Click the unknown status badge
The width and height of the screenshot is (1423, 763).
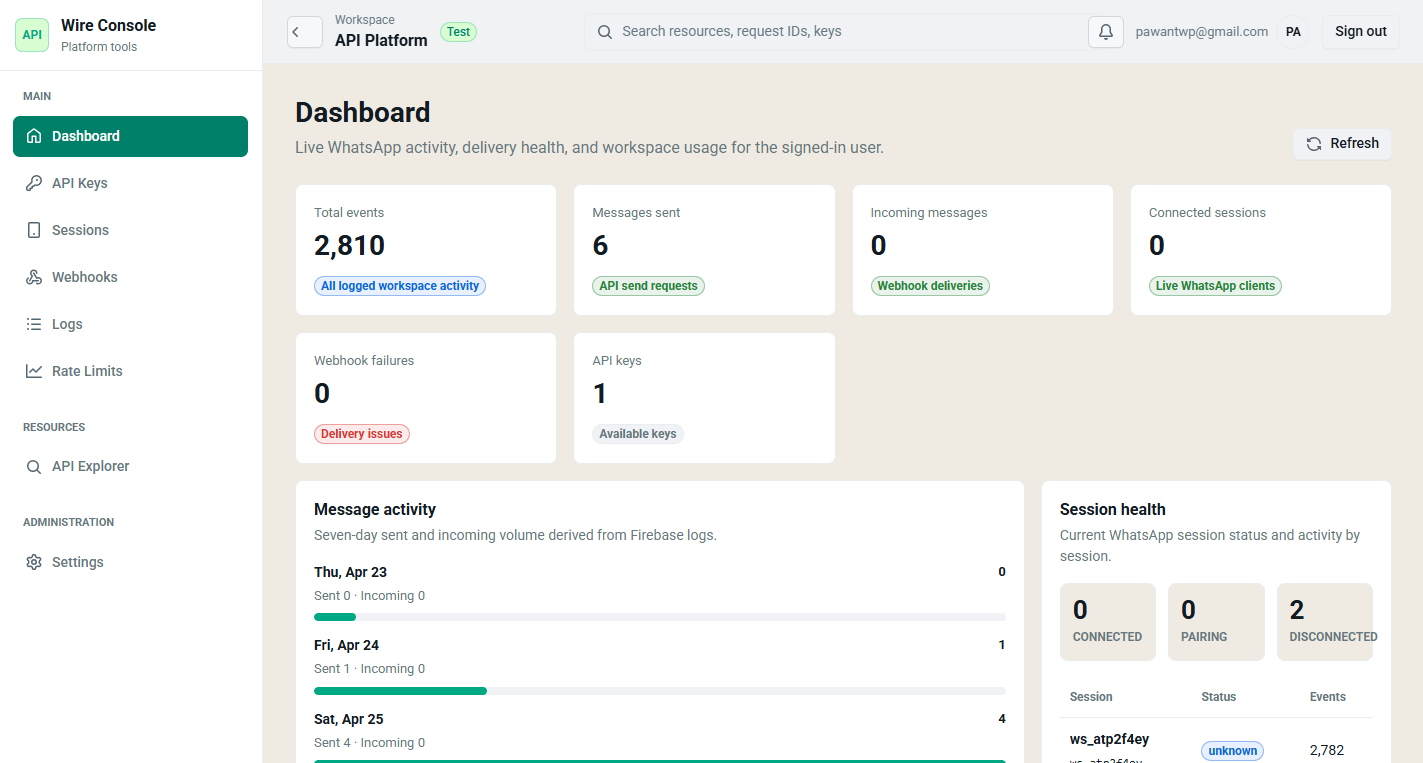pos(1232,751)
